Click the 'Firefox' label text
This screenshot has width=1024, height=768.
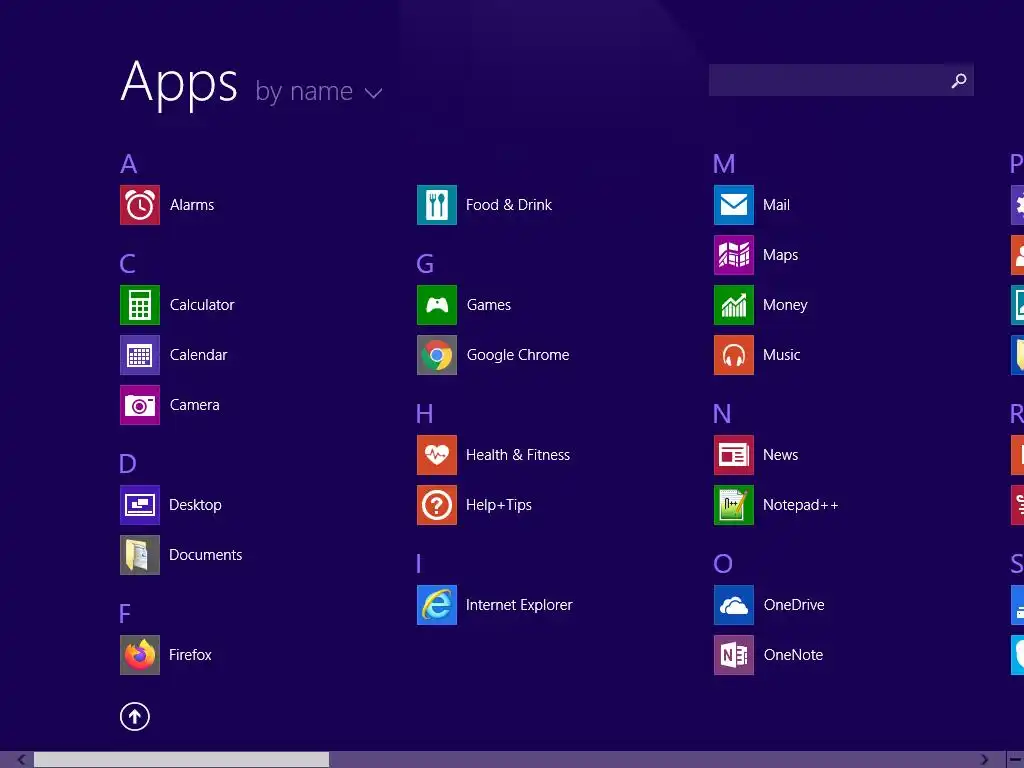[x=190, y=655]
